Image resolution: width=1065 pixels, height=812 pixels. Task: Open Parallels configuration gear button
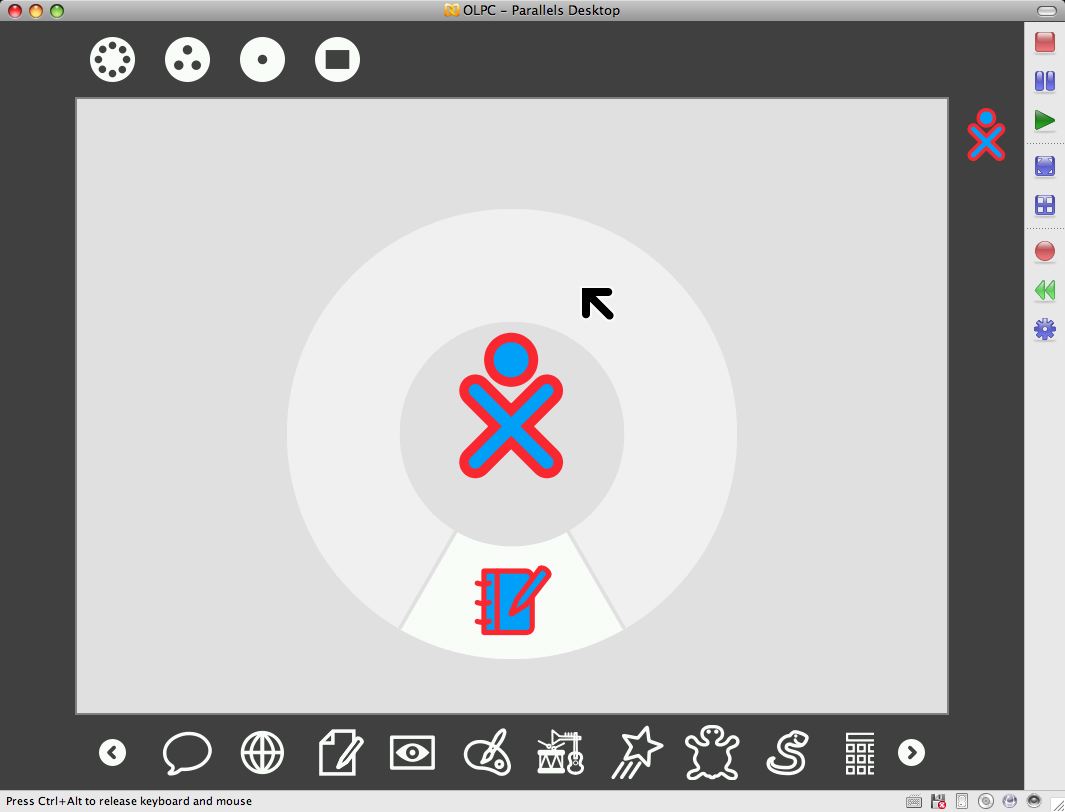1044,329
